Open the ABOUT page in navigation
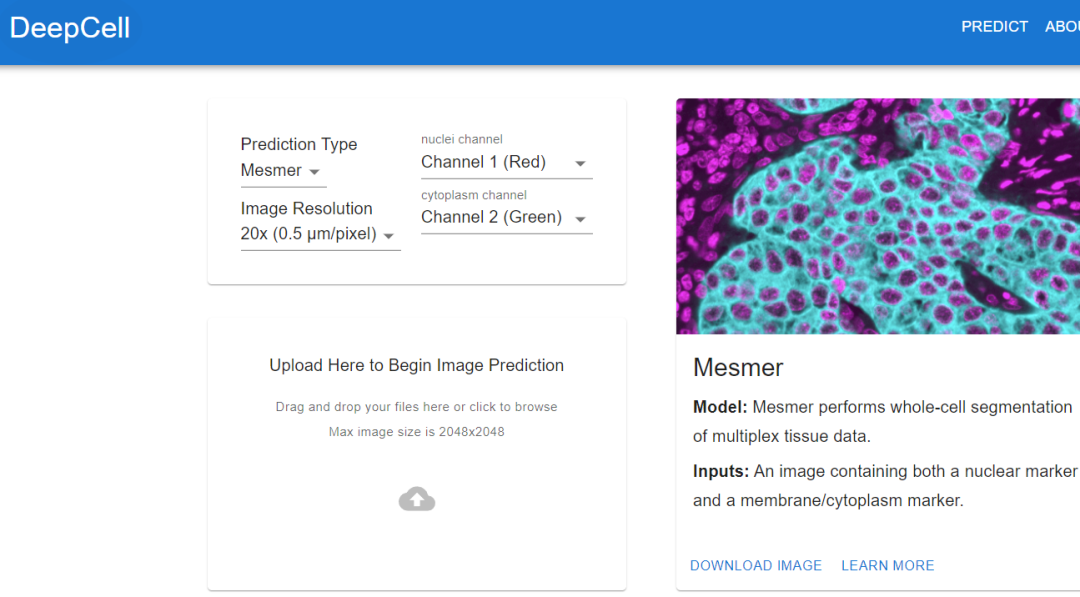This screenshot has width=1080, height=597. [x=1062, y=27]
